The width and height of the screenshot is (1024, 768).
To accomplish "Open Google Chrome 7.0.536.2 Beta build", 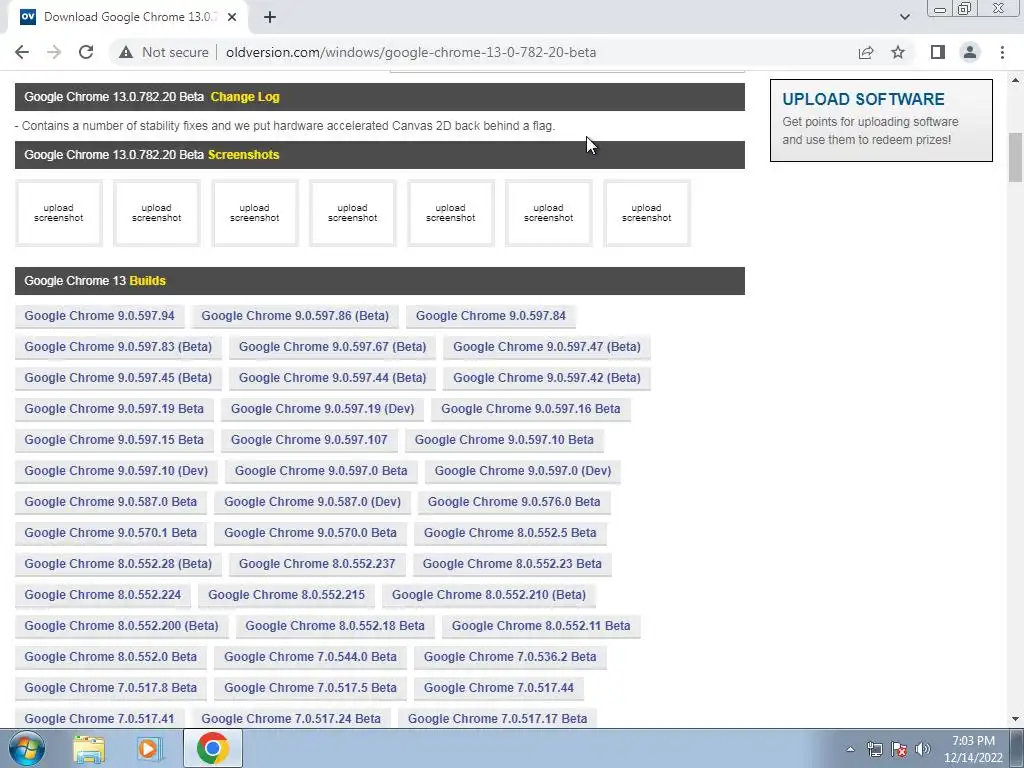I will point(510,657).
